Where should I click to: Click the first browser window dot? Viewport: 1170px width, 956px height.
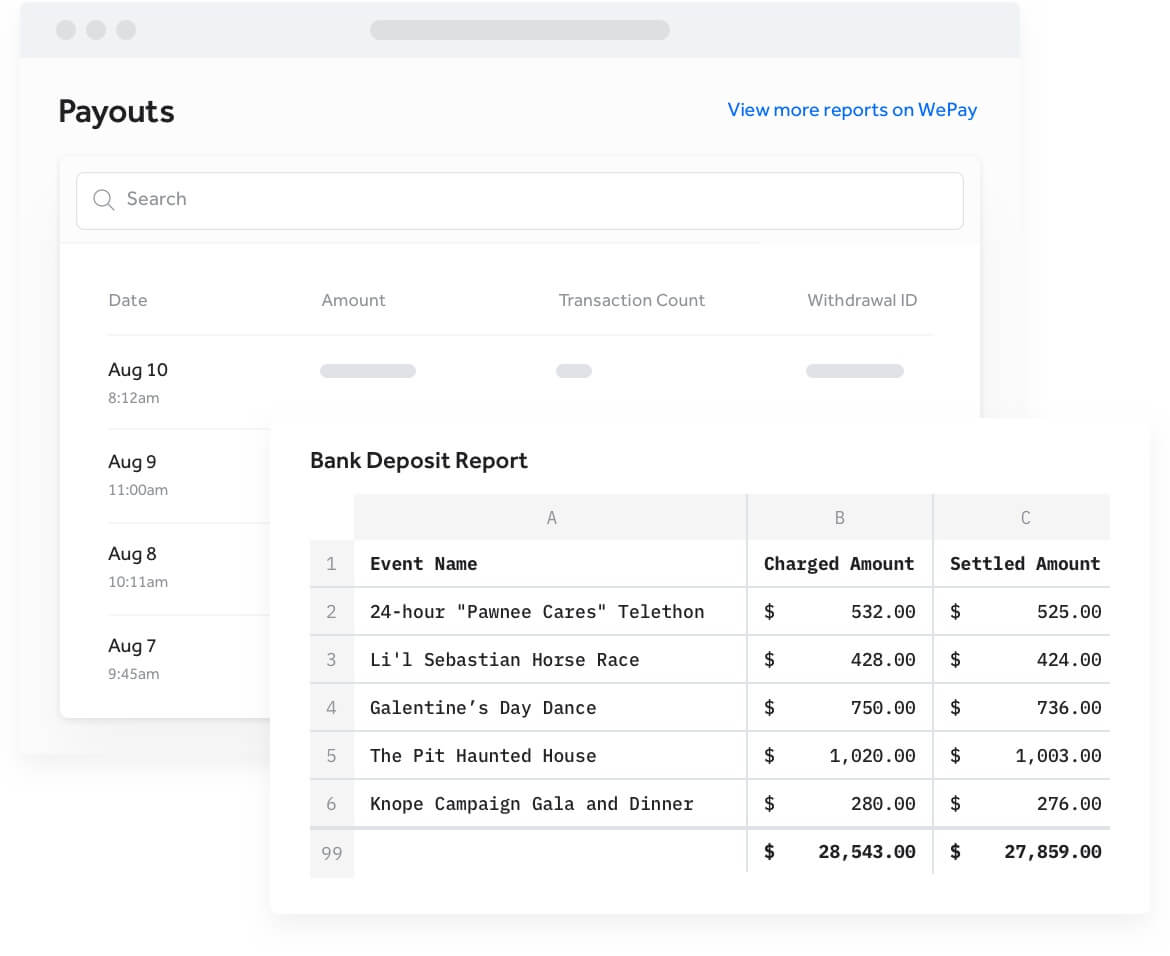coord(66,30)
